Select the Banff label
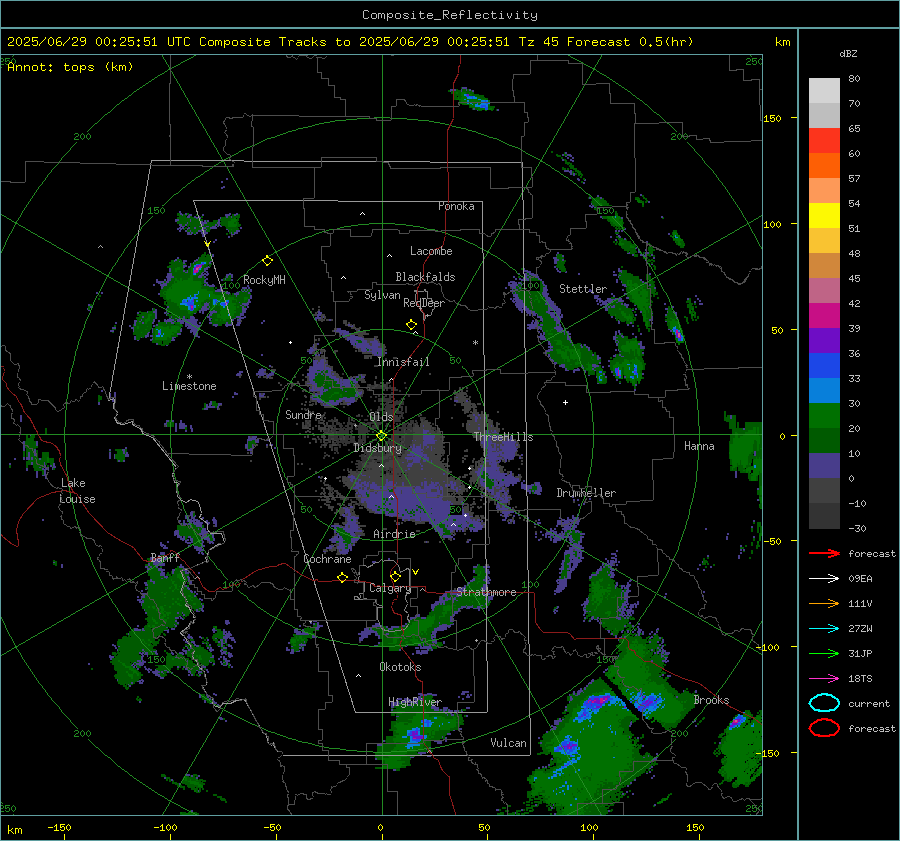This screenshot has width=900, height=841. pyautogui.click(x=165, y=557)
